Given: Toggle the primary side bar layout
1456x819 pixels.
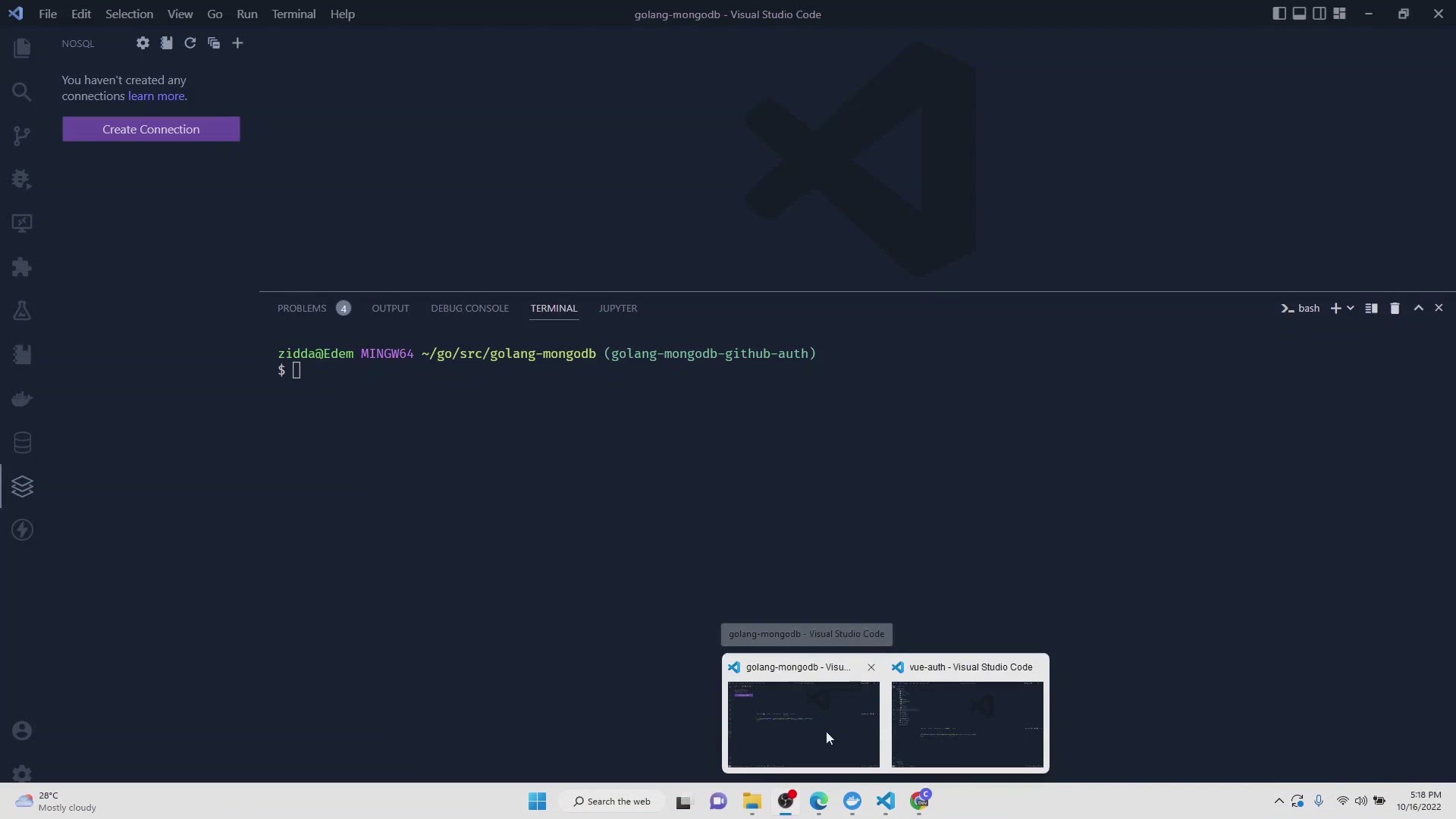Looking at the screenshot, I should [x=1279, y=14].
